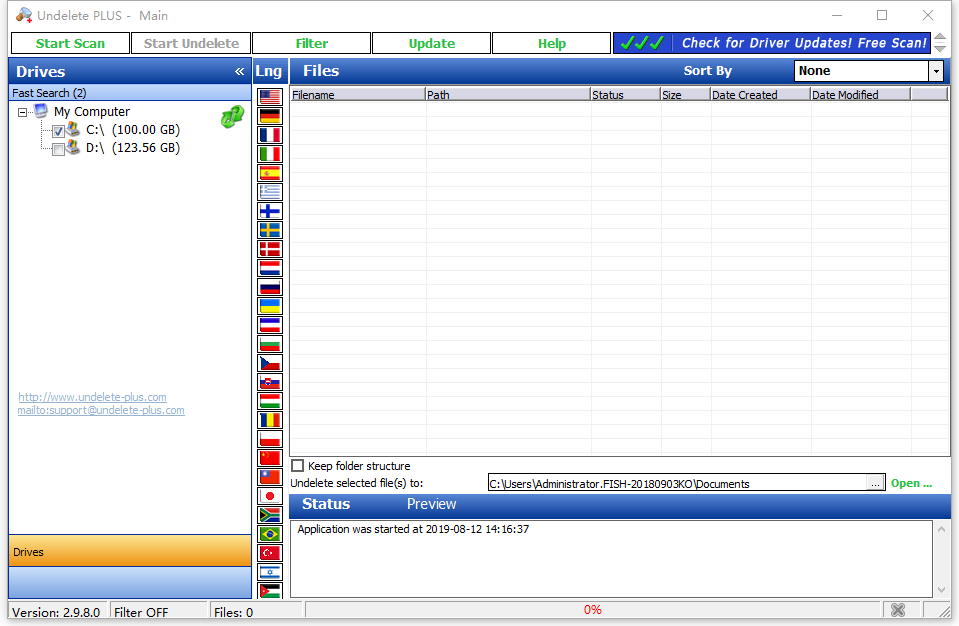Image resolution: width=959 pixels, height=626 pixels.
Task: Sort by the Filename column header
Action: (x=357, y=95)
